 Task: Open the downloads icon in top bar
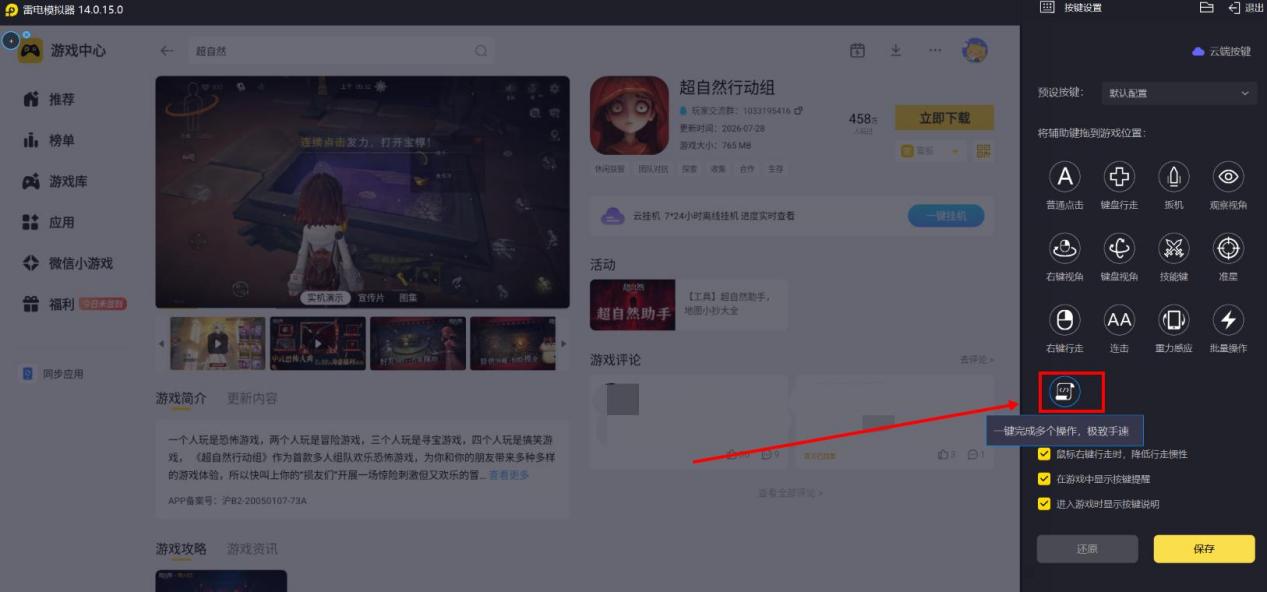896,50
